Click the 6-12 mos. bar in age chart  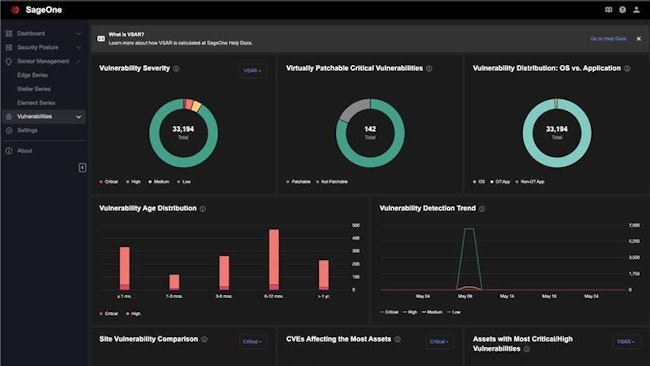point(274,259)
